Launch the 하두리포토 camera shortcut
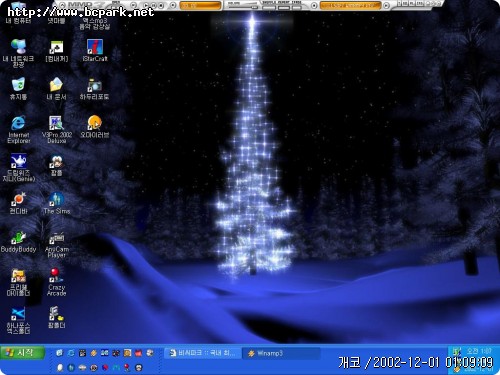 coord(94,88)
